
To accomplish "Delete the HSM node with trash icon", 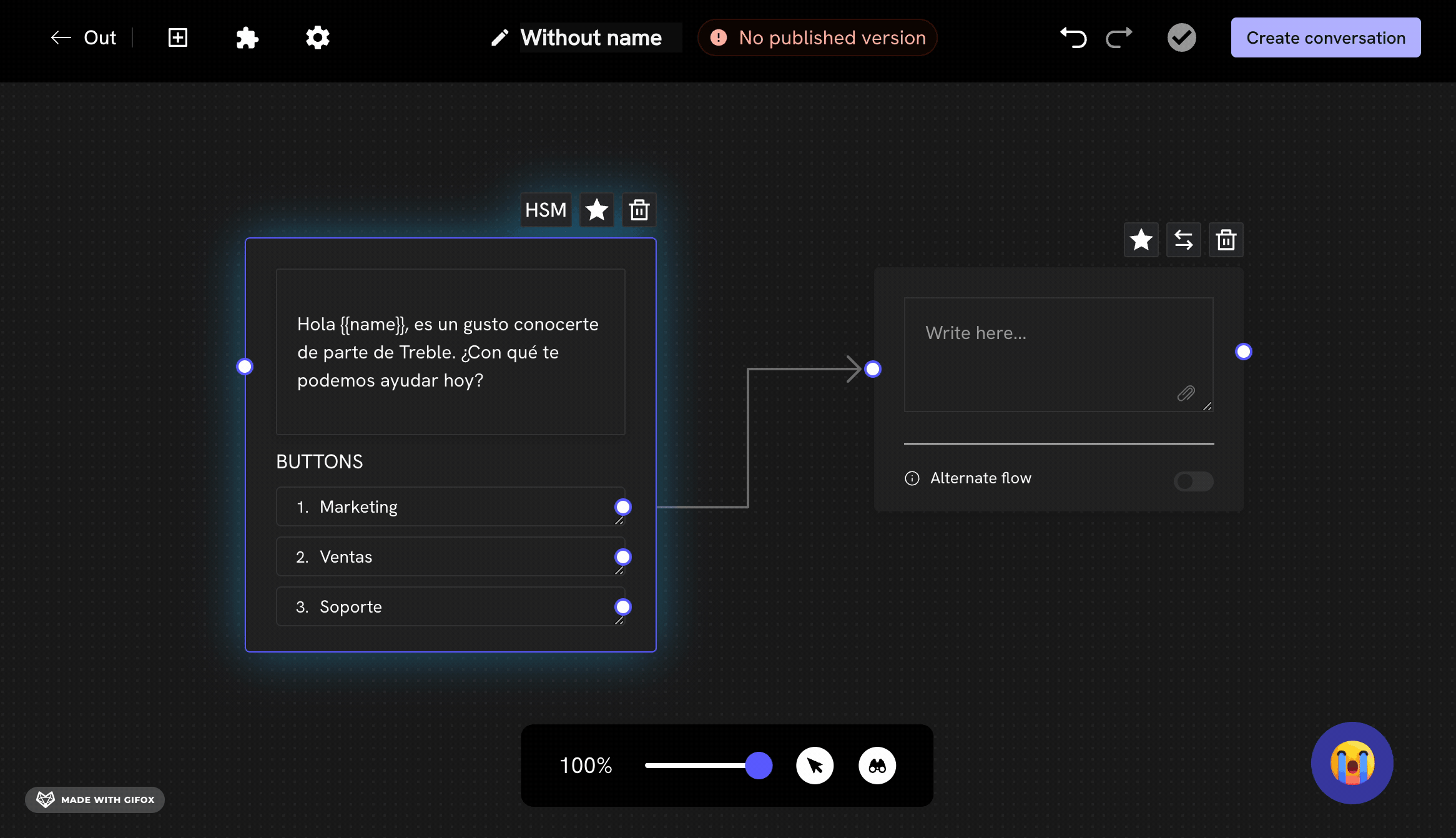I will pos(639,210).
